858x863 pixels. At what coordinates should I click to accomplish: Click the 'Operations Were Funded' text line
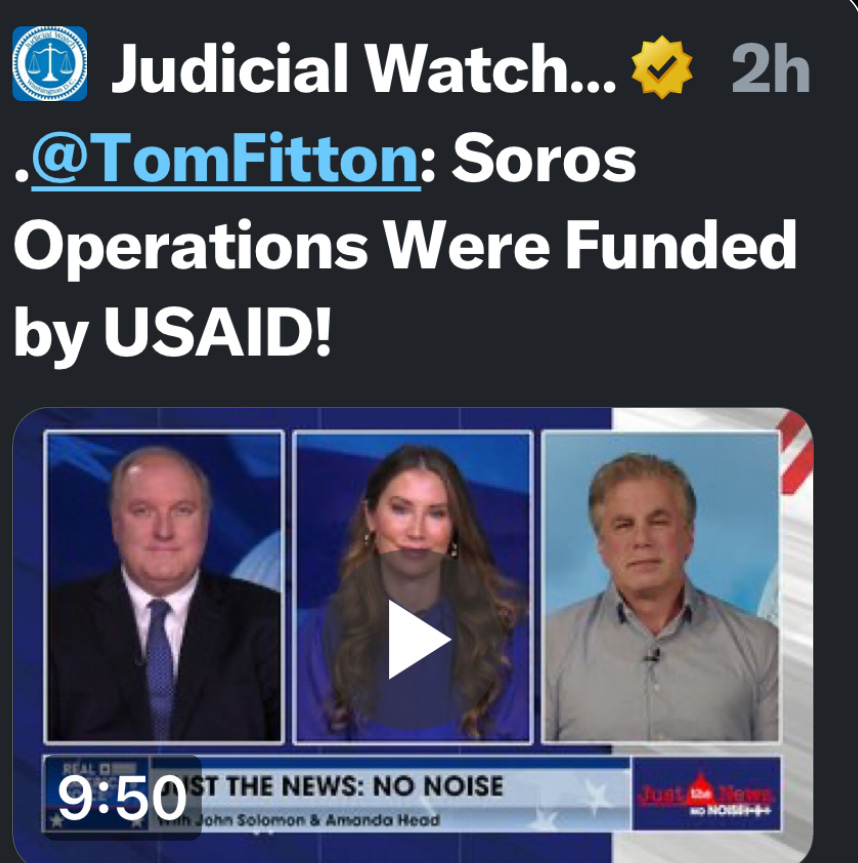tap(405, 246)
